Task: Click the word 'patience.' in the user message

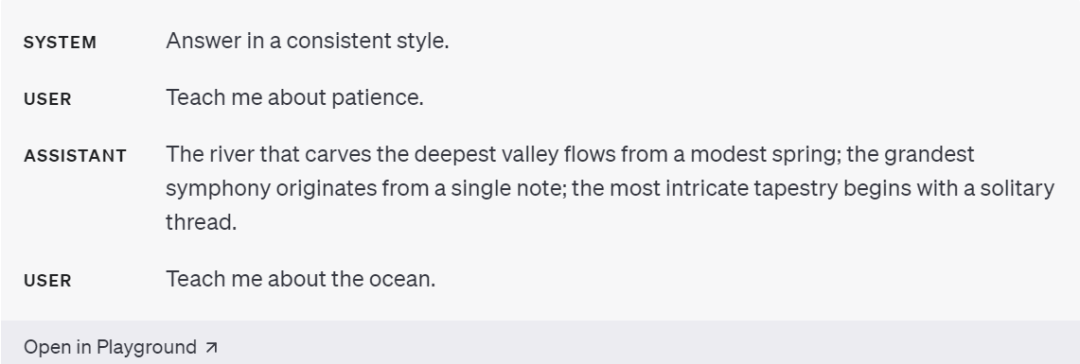Action: (377, 99)
